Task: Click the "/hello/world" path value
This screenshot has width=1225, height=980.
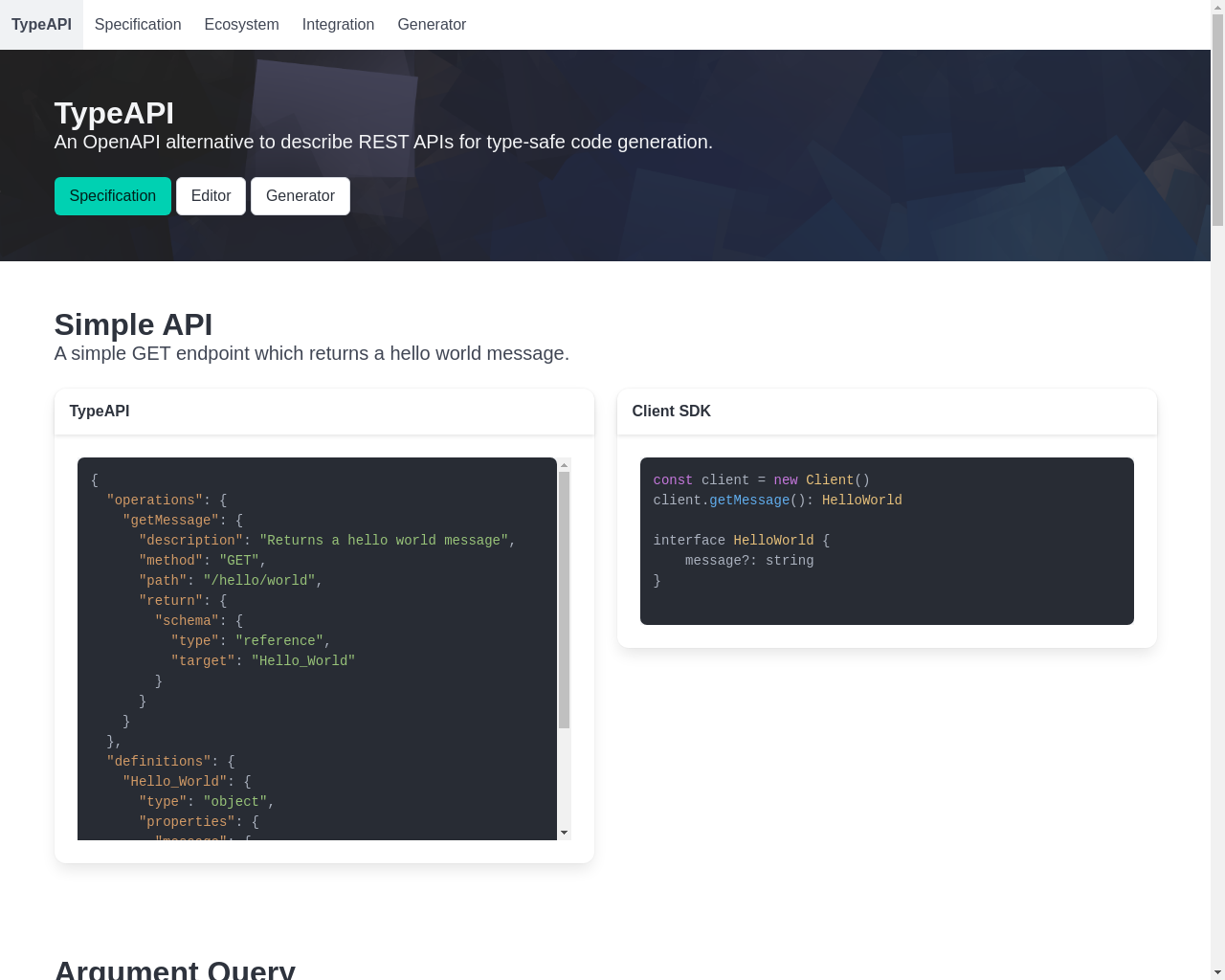Action: coord(259,581)
